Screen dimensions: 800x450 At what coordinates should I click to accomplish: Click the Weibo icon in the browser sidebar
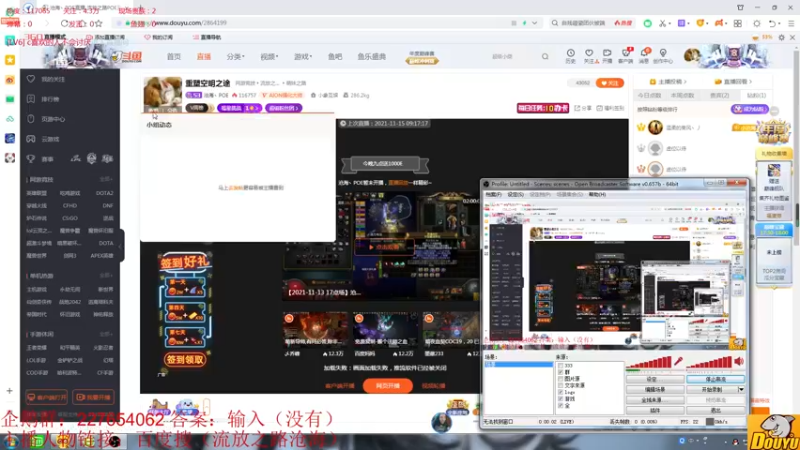click(x=10, y=80)
